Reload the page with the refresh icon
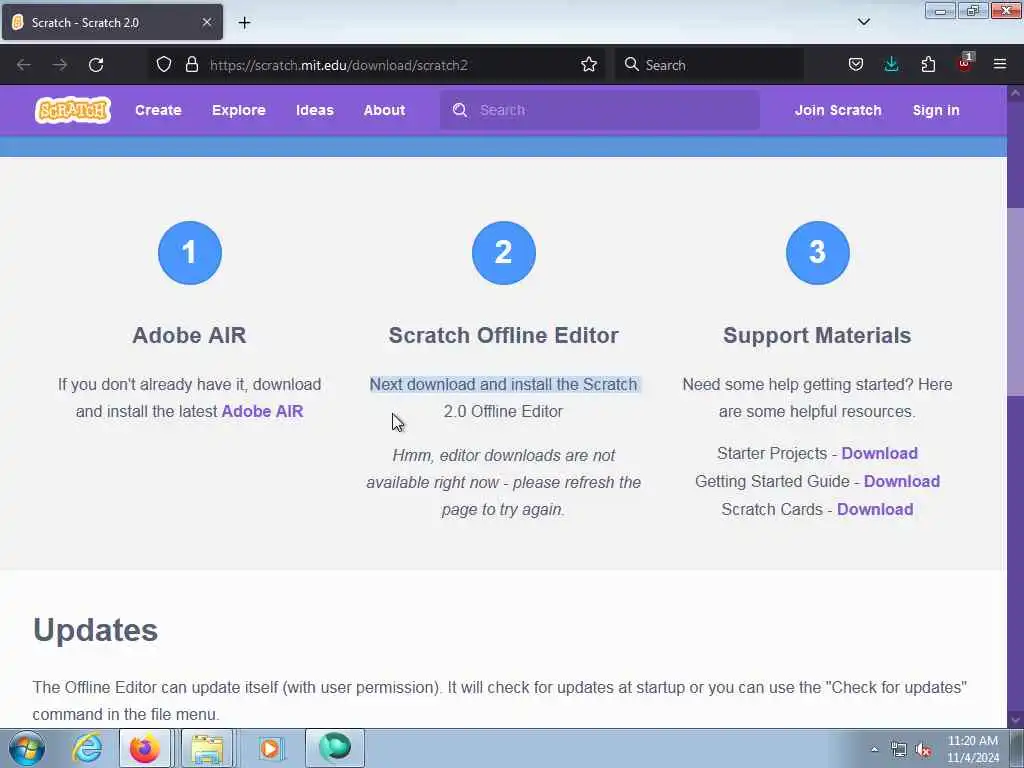1024x768 pixels. (x=96, y=65)
